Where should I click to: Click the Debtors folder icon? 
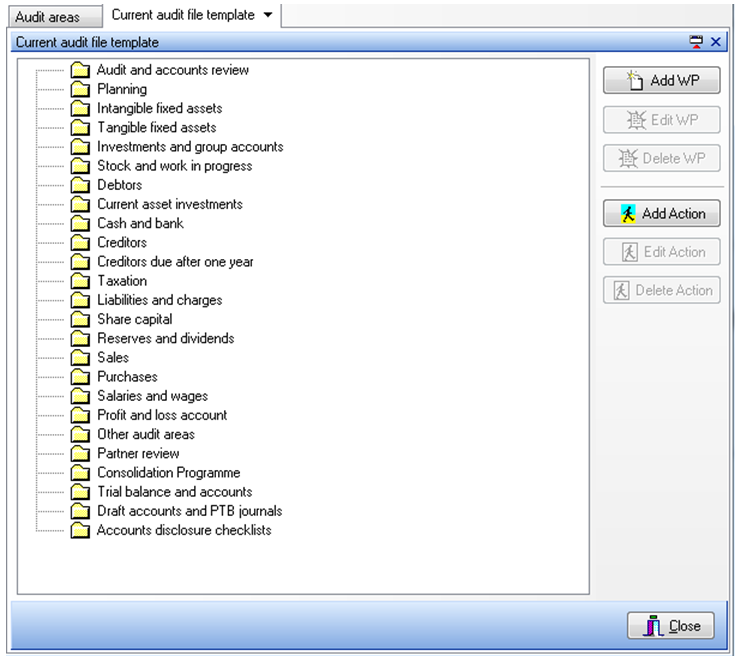coord(80,185)
